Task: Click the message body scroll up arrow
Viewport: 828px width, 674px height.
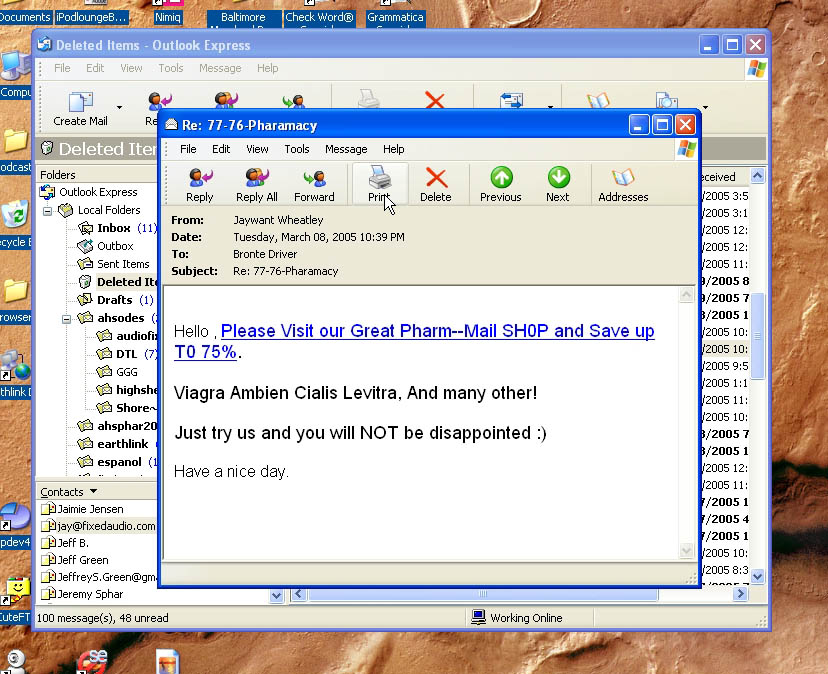Action: pos(686,295)
